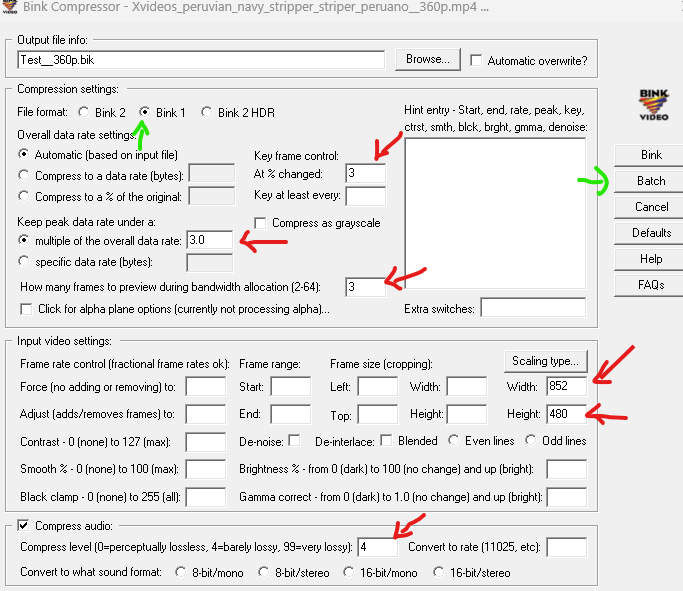Click the Brightness % value field
The image size is (683, 591).
[x=566, y=469]
